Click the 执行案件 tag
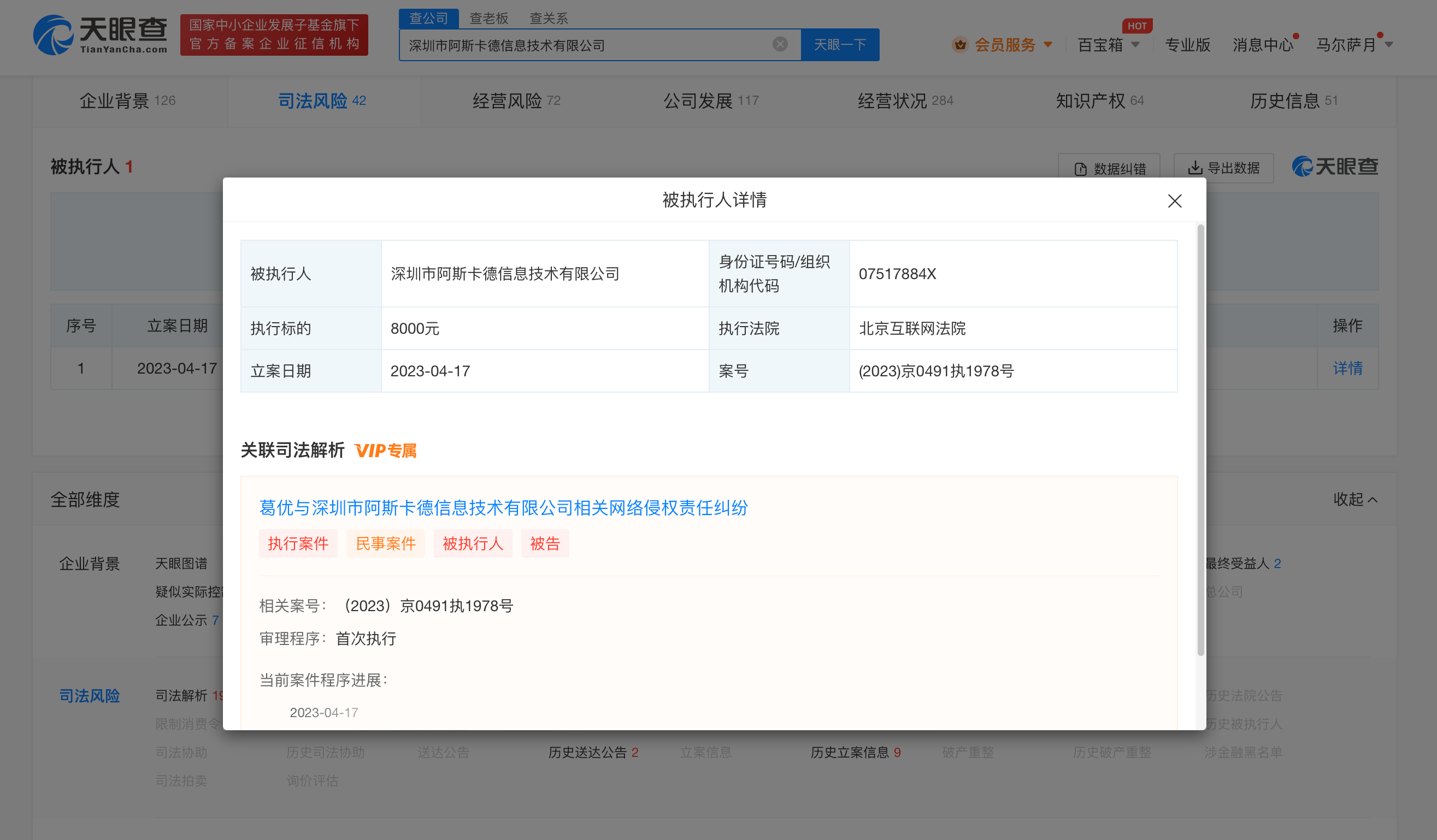 298,543
